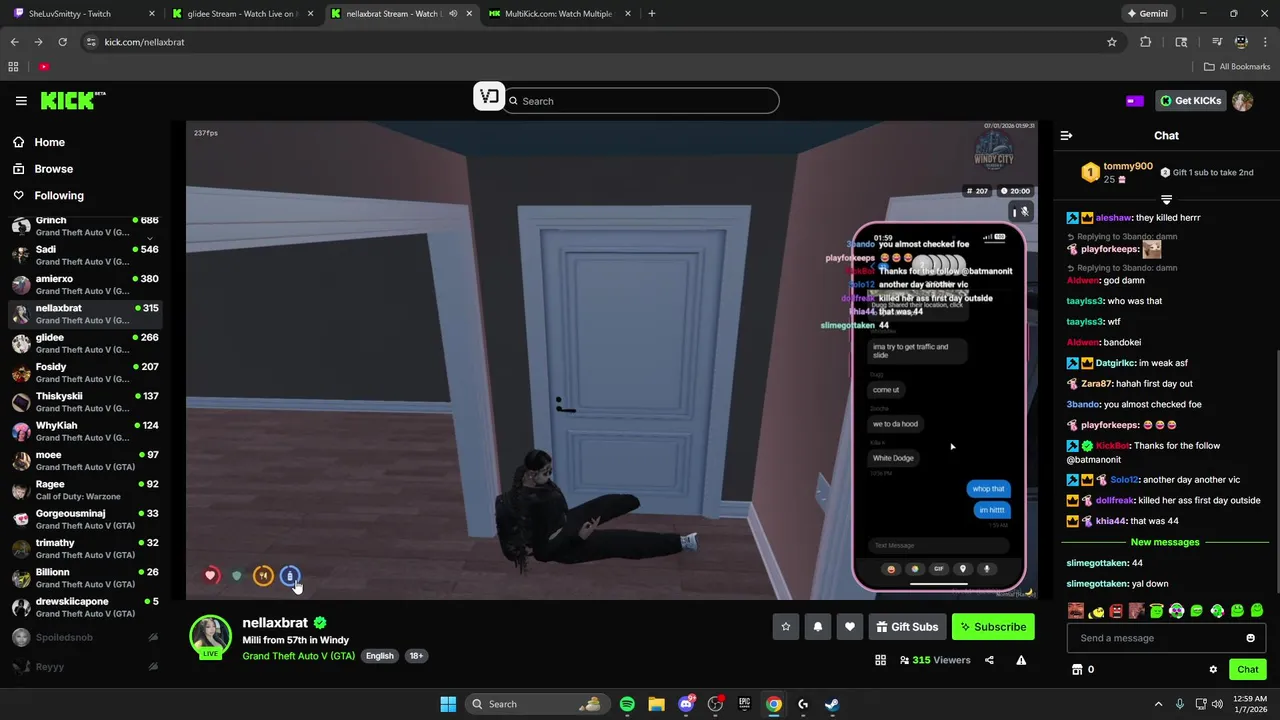Click the green Subscribe button
1280x720 pixels.
click(x=993, y=627)
